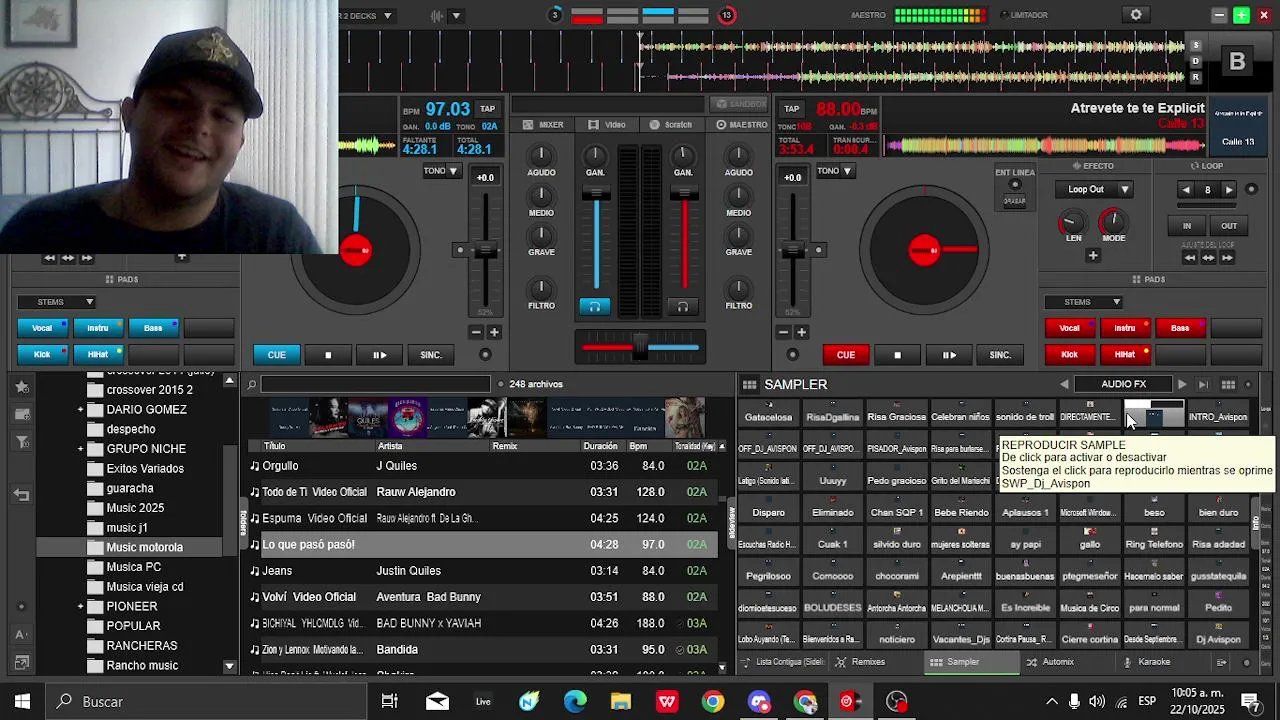Toggle the left deck Vocal stem pad

42,328
